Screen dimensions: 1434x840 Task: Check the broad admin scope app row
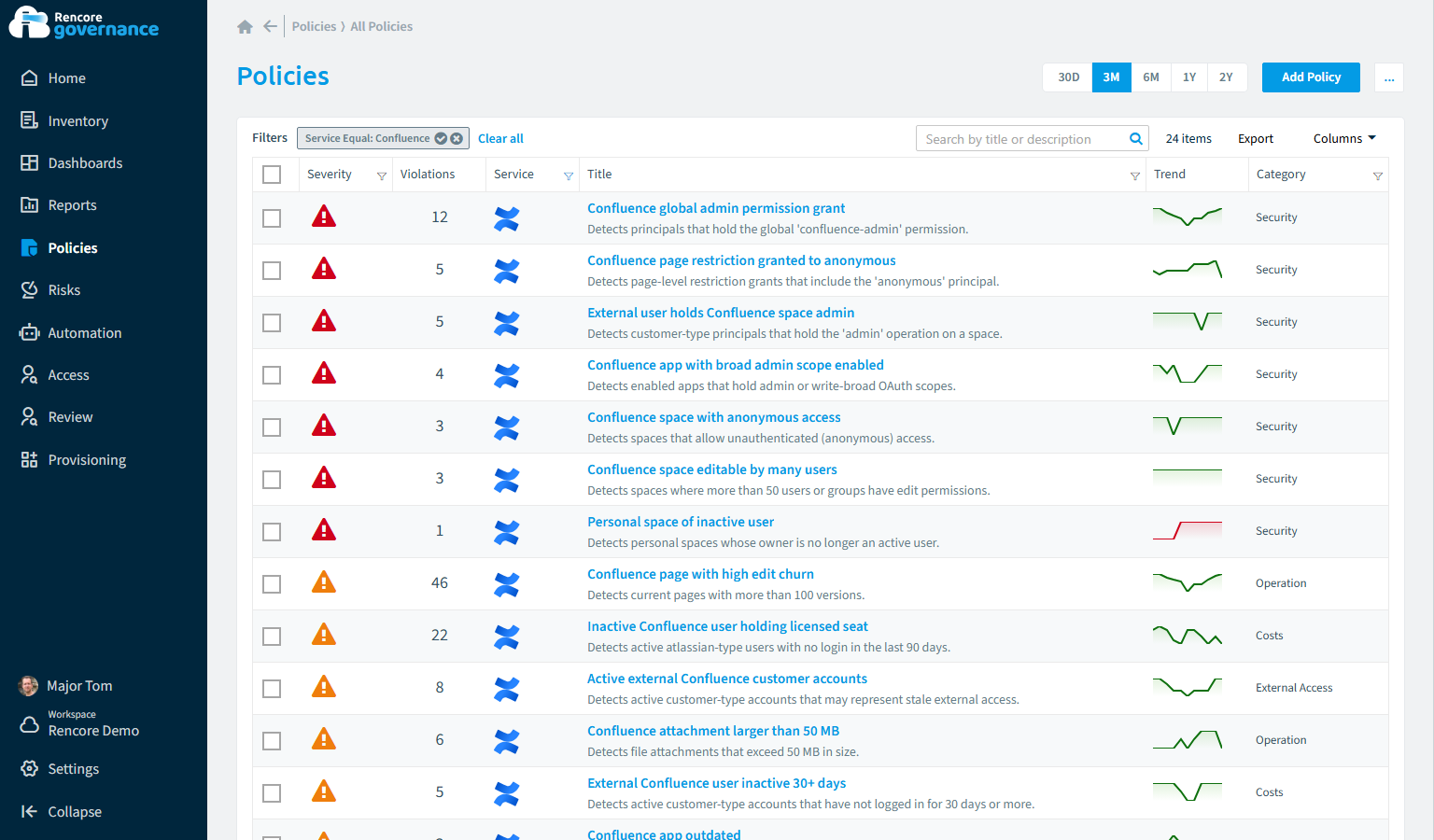tap(272, 375)
